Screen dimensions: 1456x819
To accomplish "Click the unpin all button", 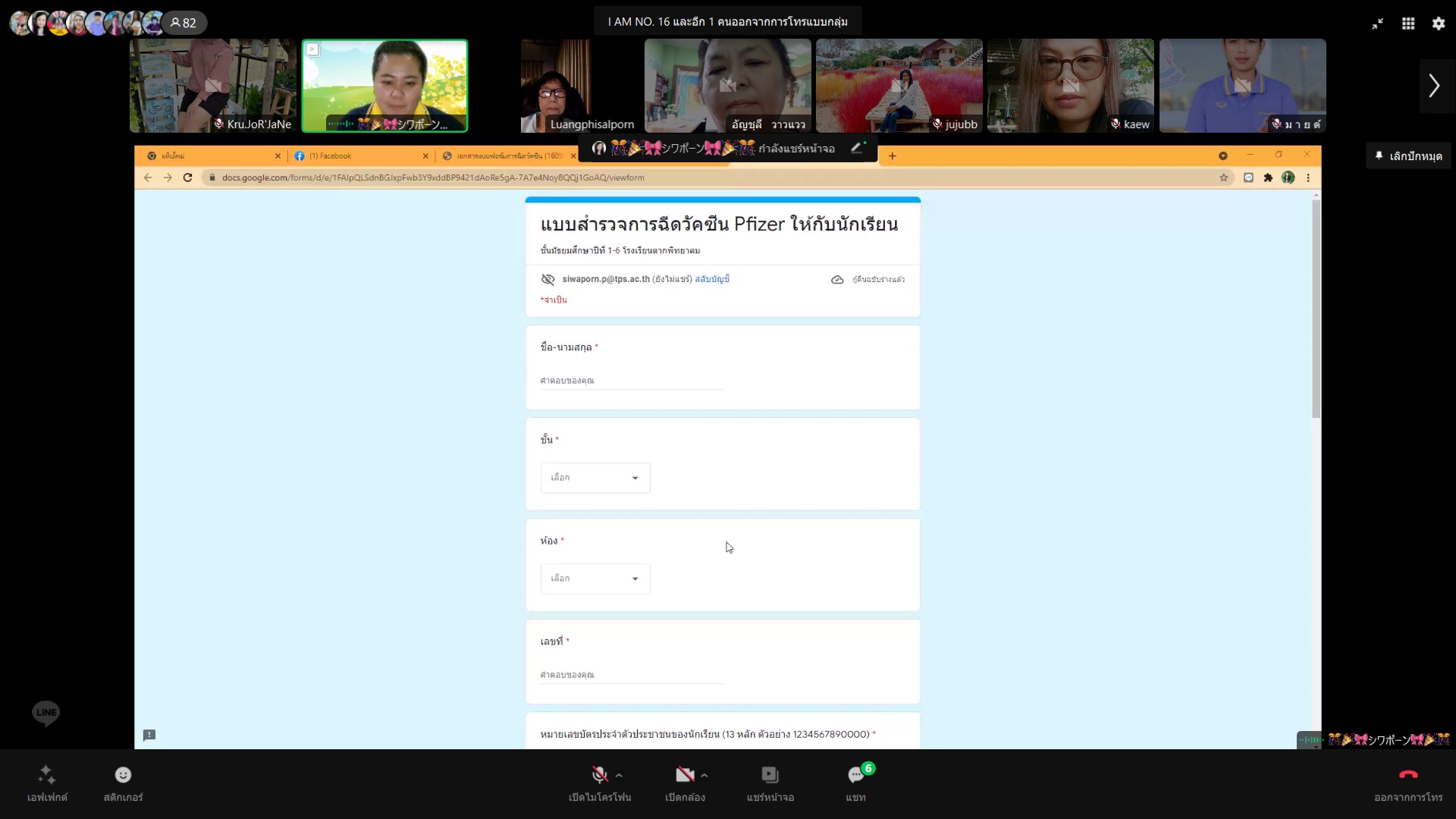I will pos(1408,155).
